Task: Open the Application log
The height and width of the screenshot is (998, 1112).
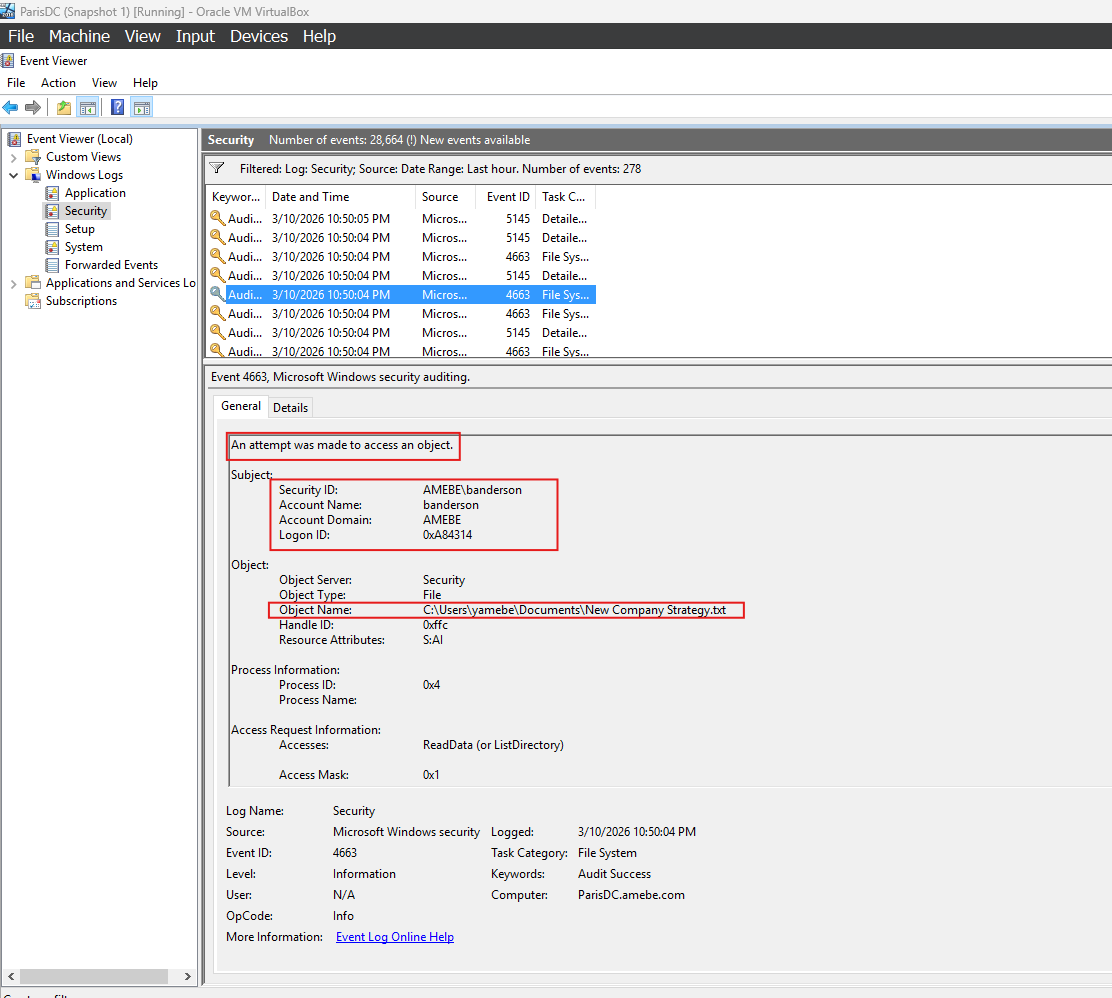Action: pos(95,193)
